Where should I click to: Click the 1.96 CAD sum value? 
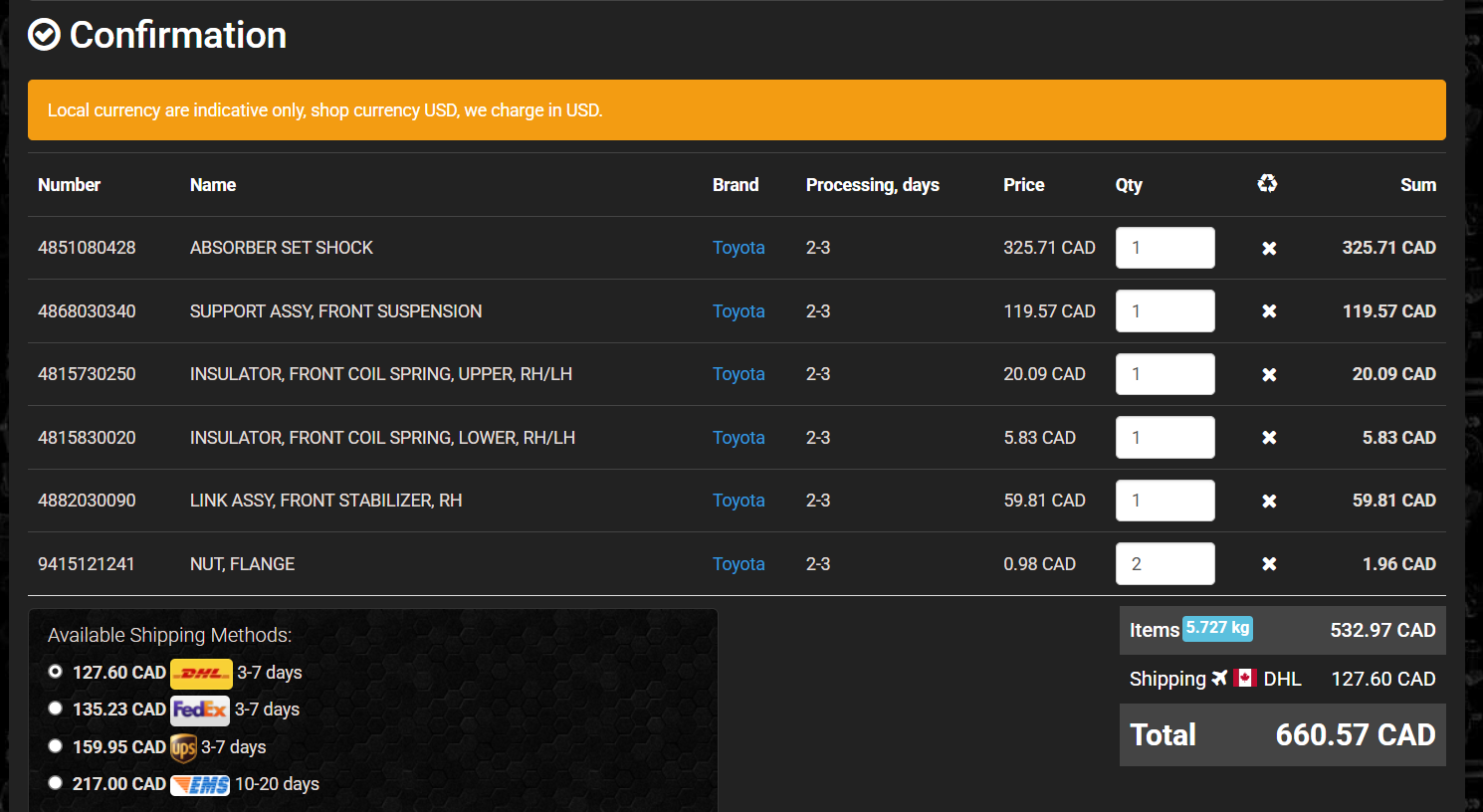pyautogui.click(x=1399, y=564)
